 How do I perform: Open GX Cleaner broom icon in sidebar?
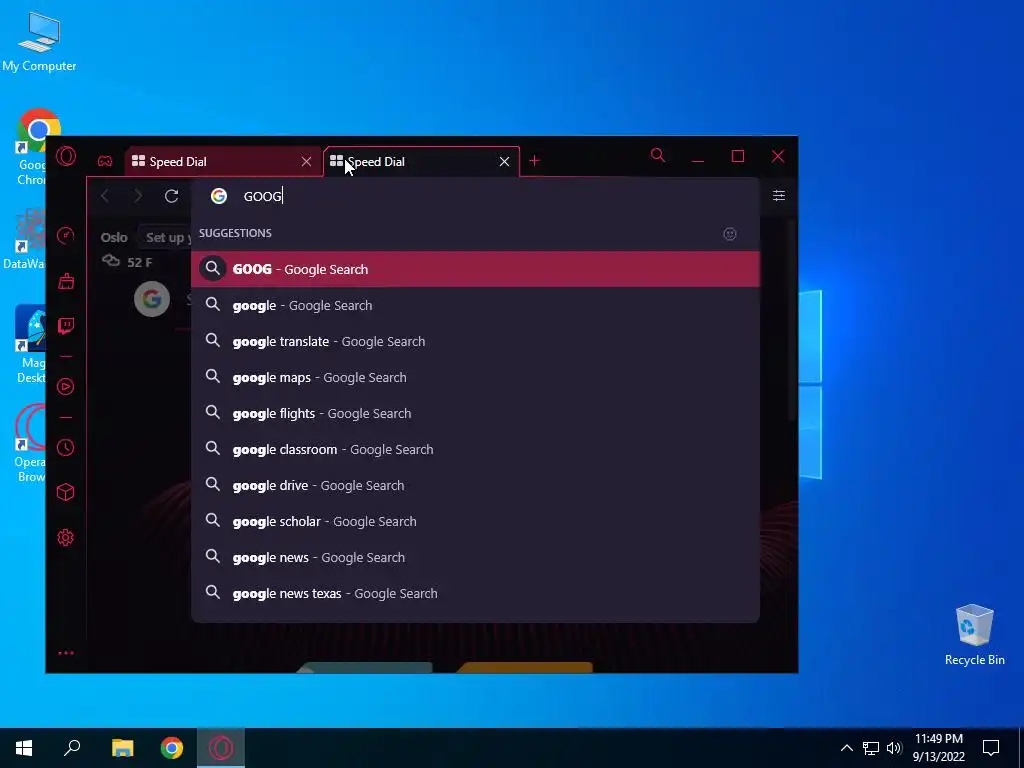tap(66, 281)
